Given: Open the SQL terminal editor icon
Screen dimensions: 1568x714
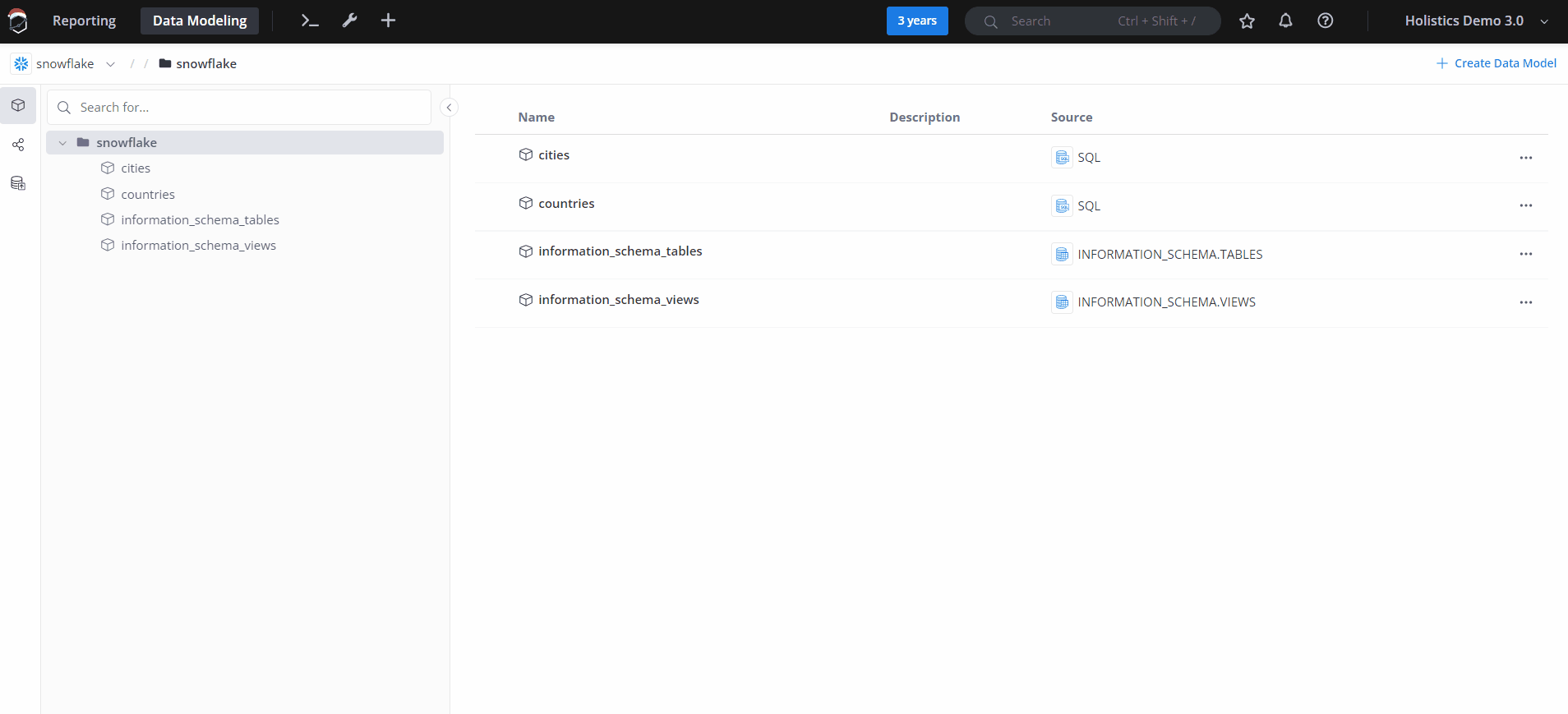Looking at the screenshot, I should tap(310, 21).
